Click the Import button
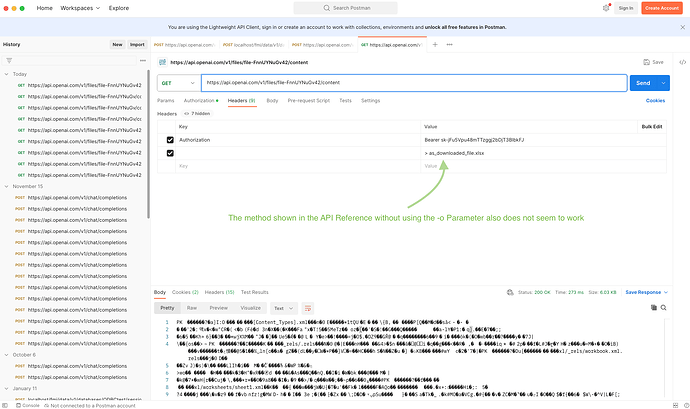This screenshot has height=409, width=690. pyautogui.click(x=137, y=44)
